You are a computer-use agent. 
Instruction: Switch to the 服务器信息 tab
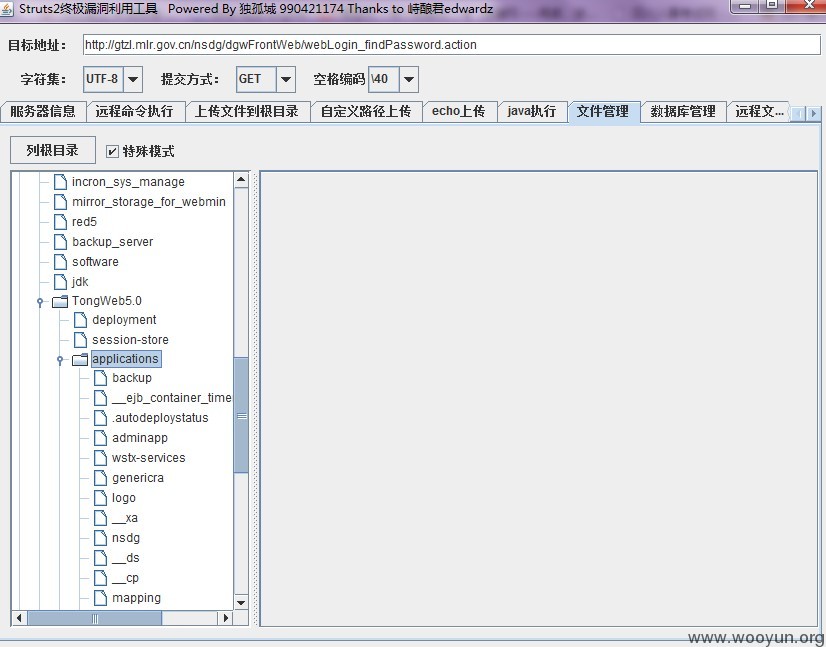pos(43,112)
